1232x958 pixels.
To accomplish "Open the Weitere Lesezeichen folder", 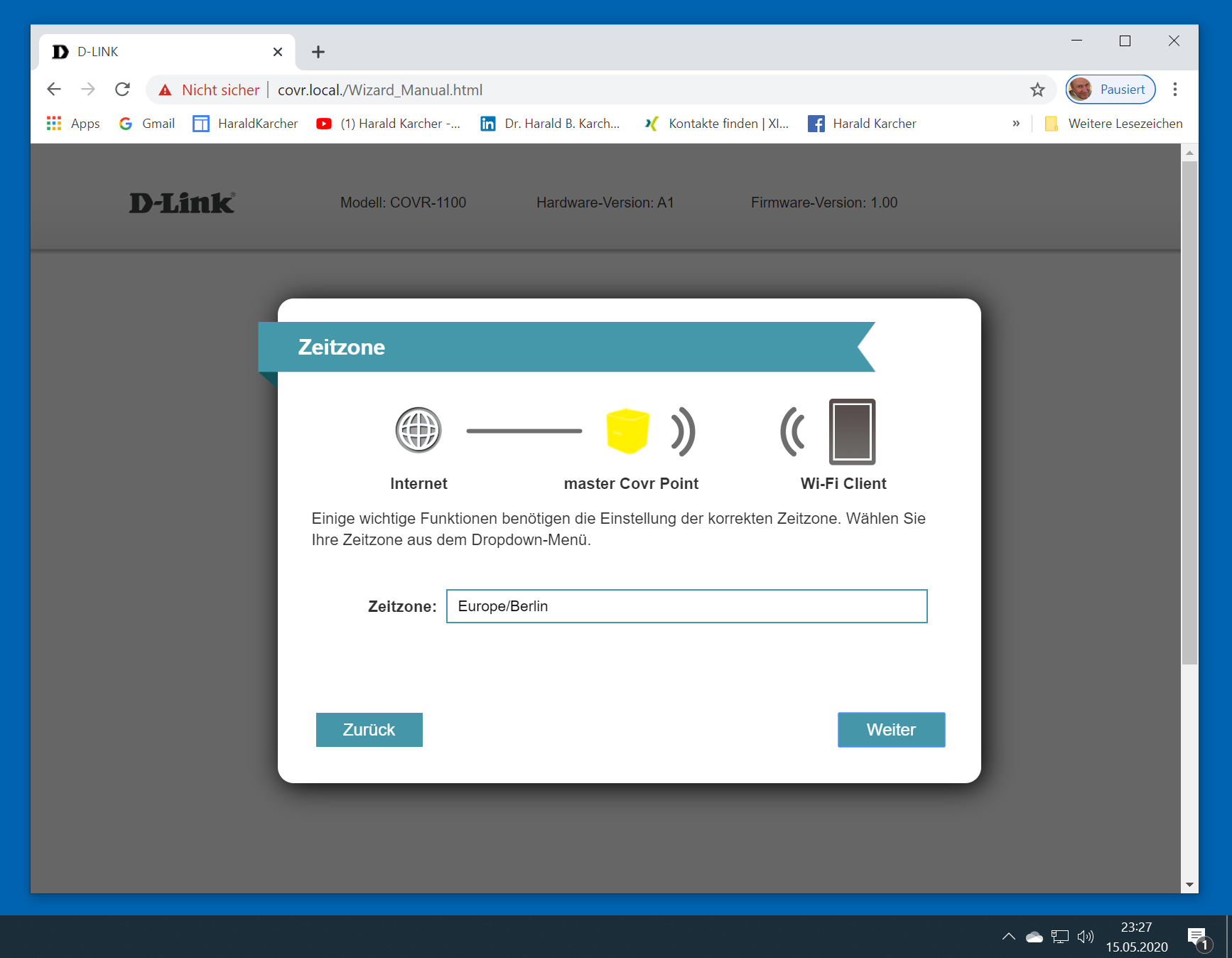I will point(1113,124).
